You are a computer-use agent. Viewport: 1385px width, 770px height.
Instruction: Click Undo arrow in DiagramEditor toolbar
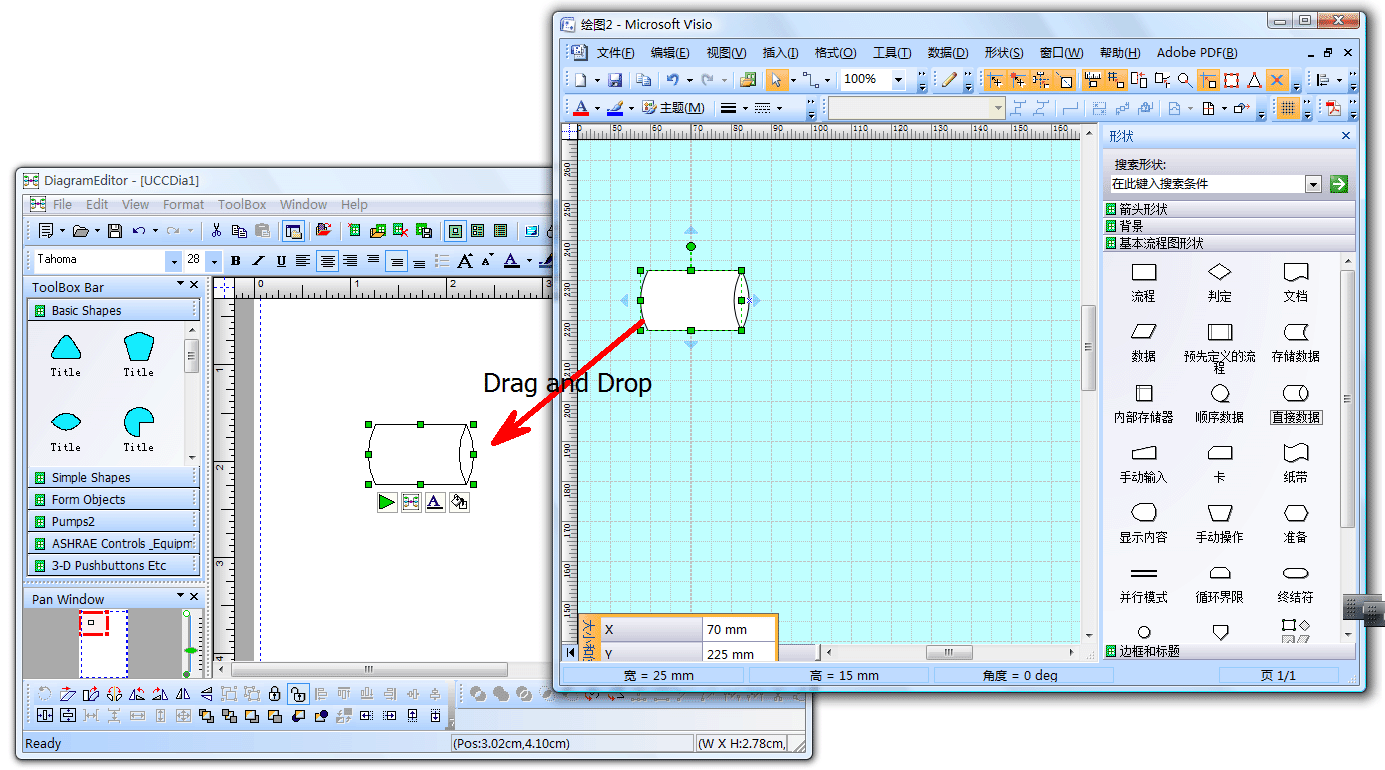point(139,231)
